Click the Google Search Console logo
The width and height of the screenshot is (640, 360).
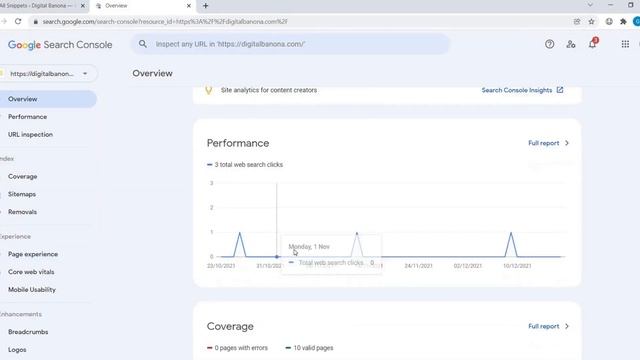(x=60, y=44)
